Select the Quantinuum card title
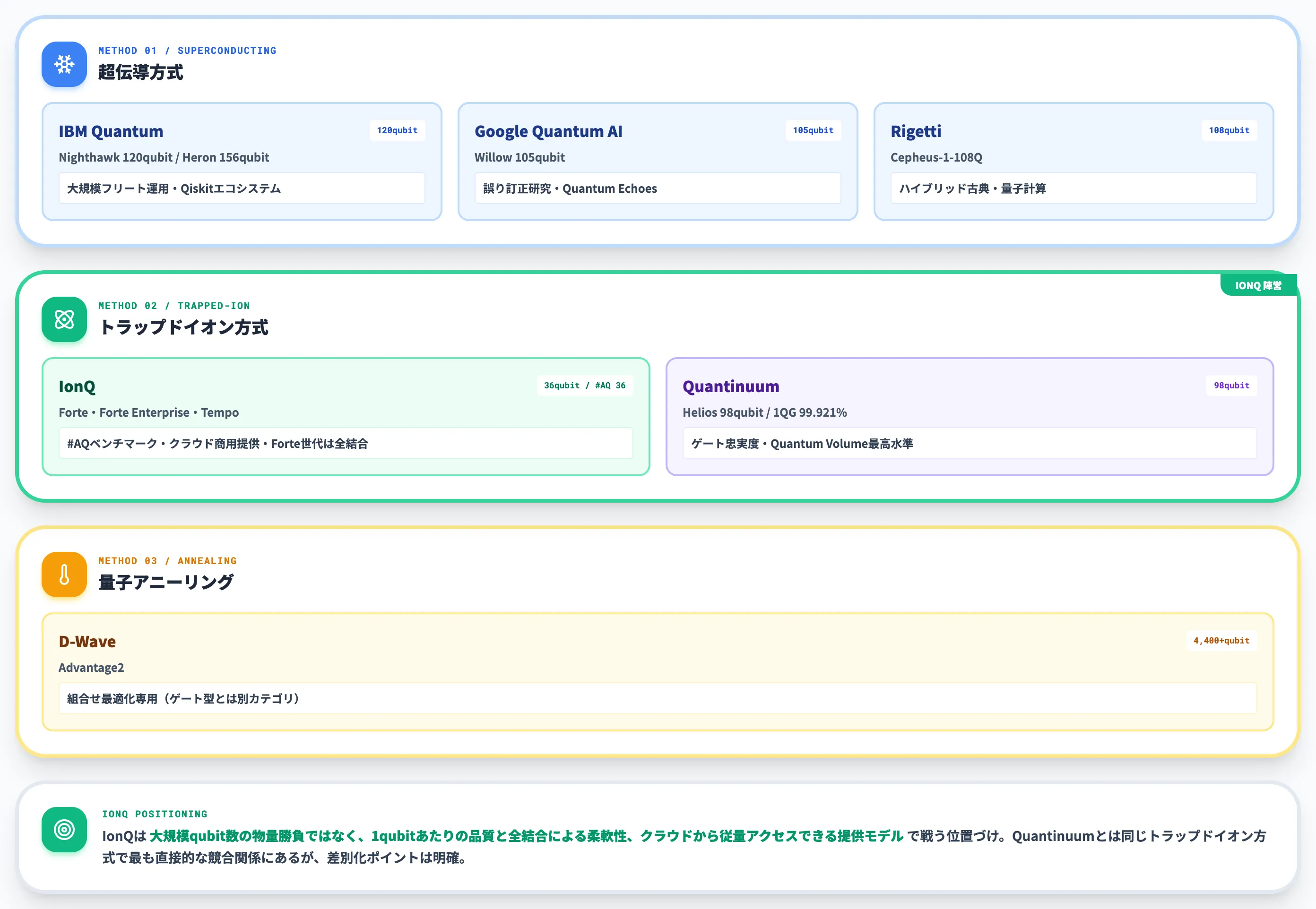 pos(731,386)
